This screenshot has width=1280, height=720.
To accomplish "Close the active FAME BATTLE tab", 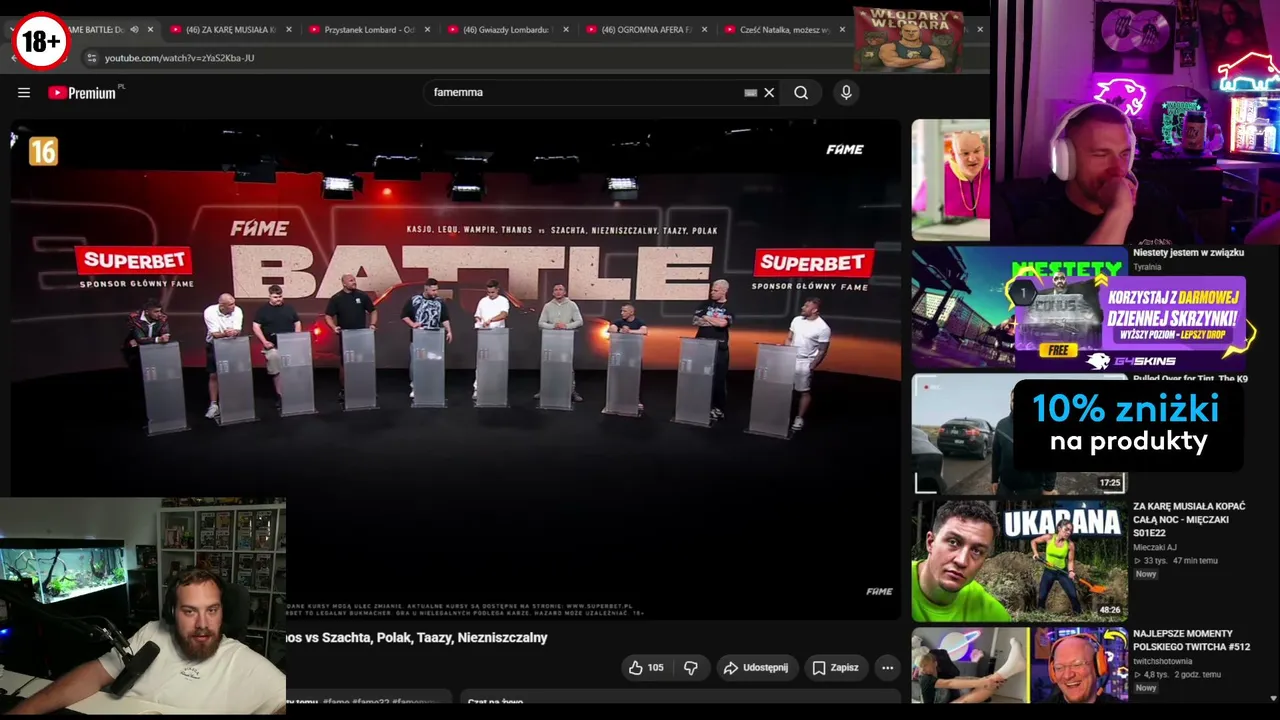I will point(151,30).
